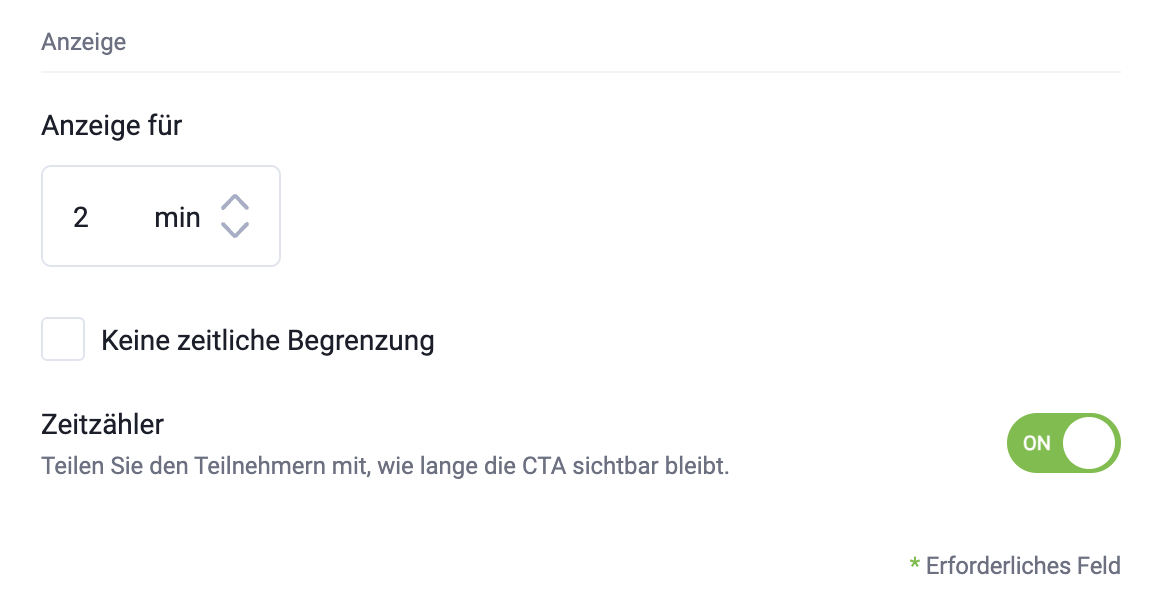Click the up arrow to increase minutes
The height and width of the screenshot is (614, 1160).
point(234,202)
